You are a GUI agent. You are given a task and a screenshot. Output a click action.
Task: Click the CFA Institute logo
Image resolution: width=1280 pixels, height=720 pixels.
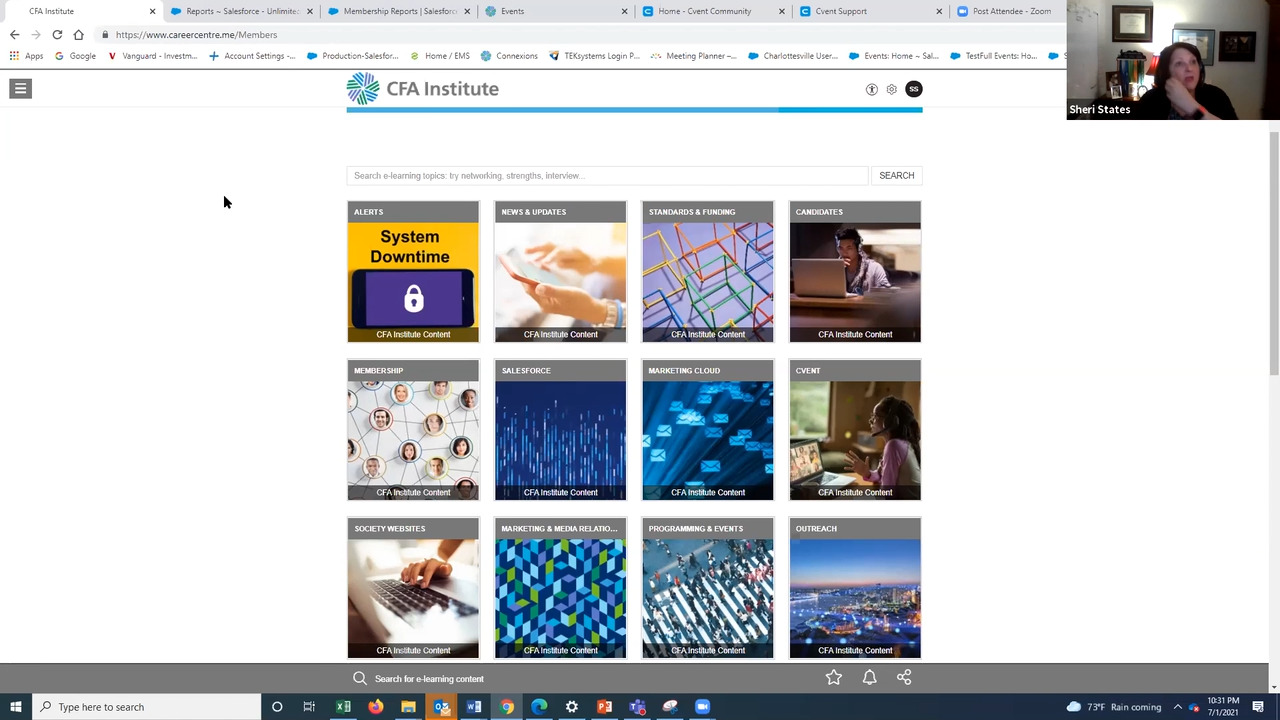pos(423,89)
